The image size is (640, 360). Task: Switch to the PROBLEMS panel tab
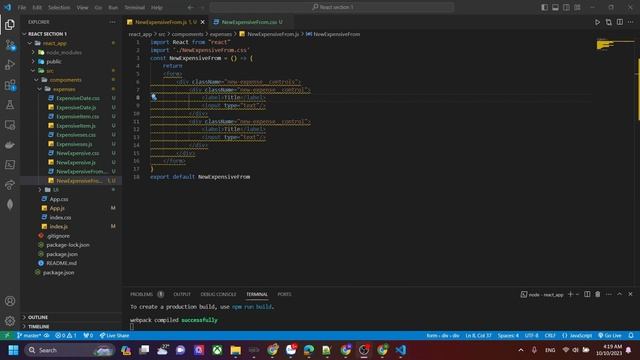141,294
